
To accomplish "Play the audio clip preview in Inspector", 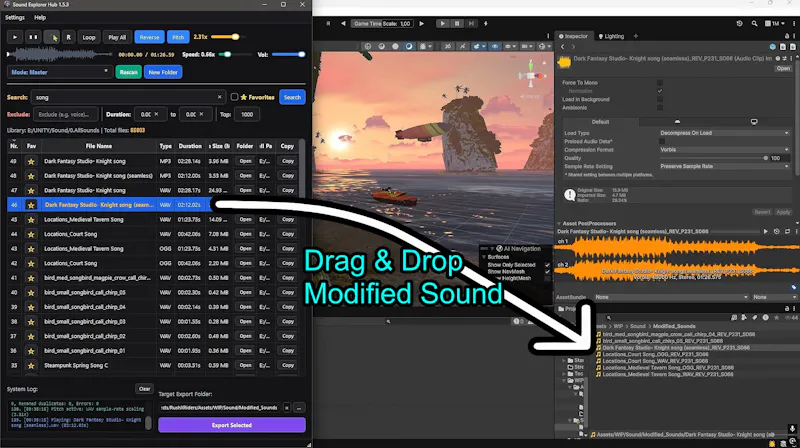I will (x=765, y=232).
